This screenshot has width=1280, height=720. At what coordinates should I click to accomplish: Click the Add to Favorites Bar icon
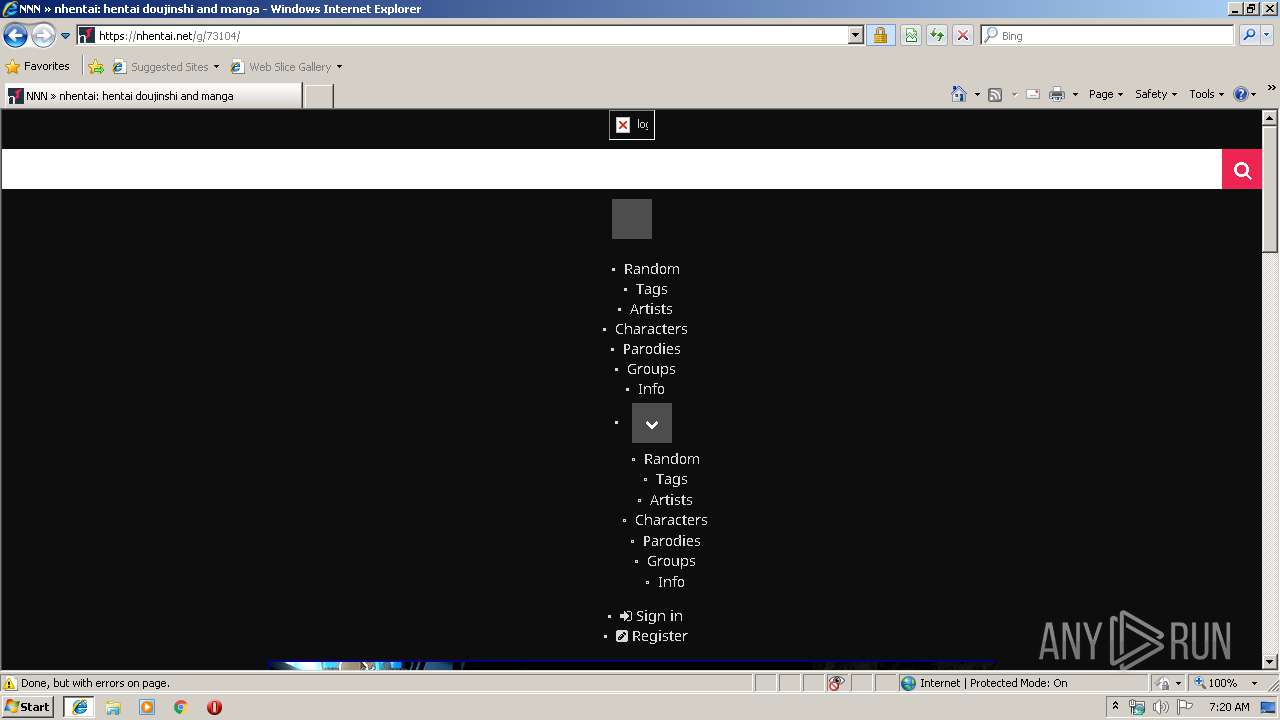pyautogui.click(x=96, y=67)
